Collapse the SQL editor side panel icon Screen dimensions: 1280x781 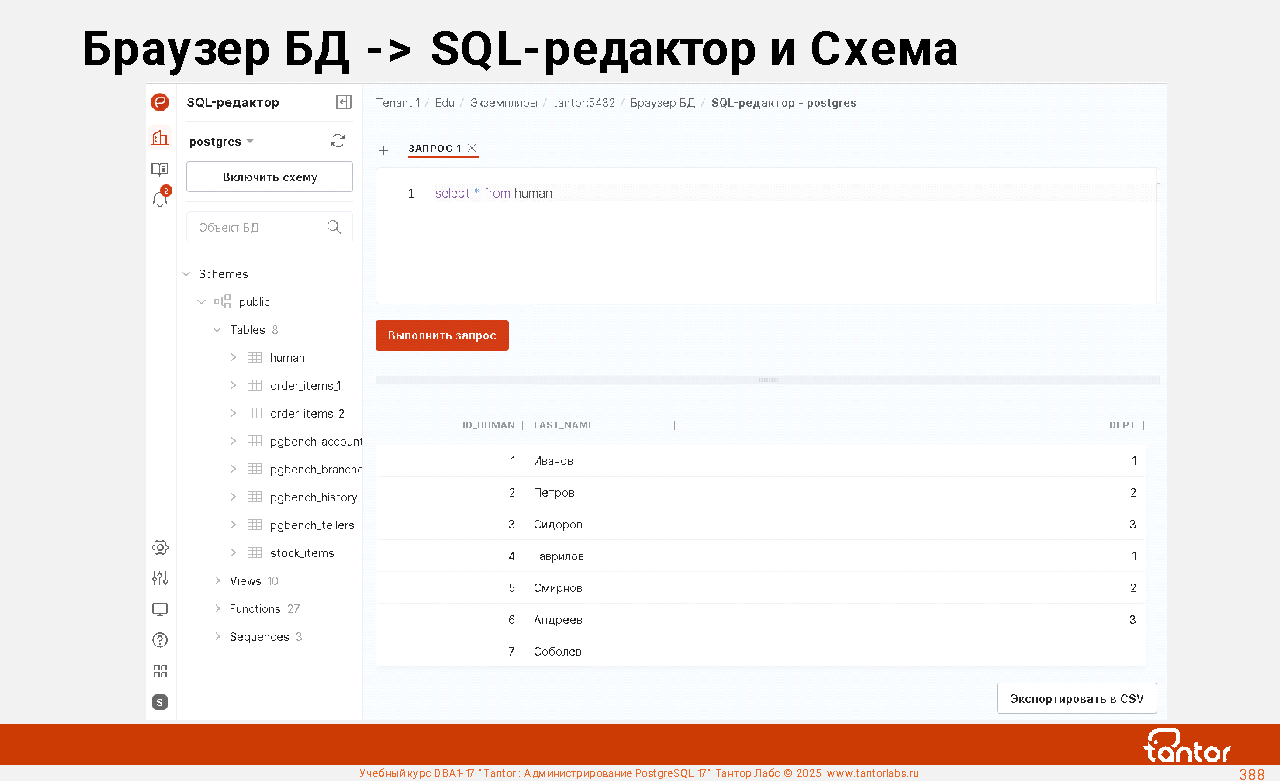click(343, 102)
